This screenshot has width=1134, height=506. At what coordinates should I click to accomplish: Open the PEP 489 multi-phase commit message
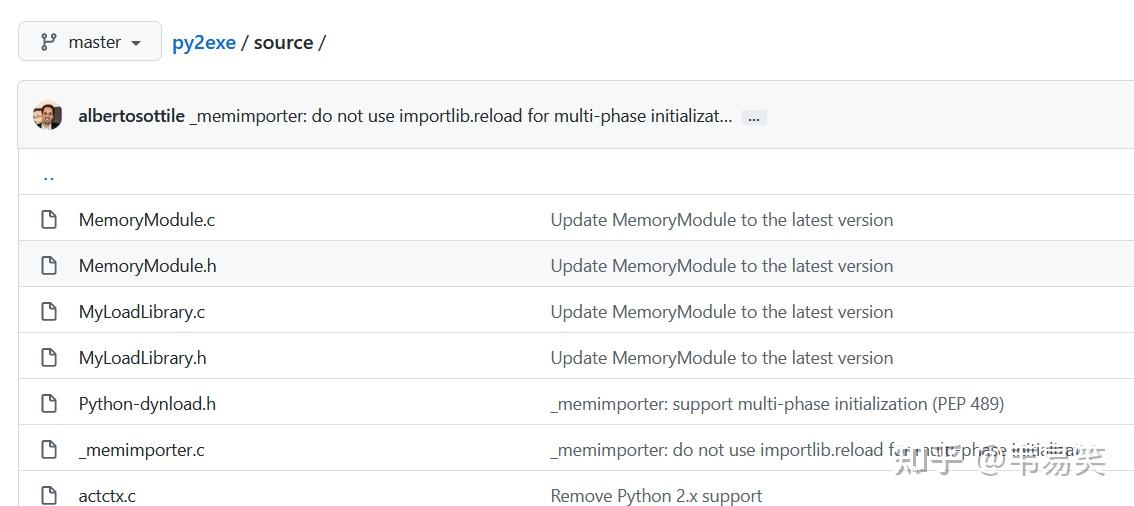(777, 404)
